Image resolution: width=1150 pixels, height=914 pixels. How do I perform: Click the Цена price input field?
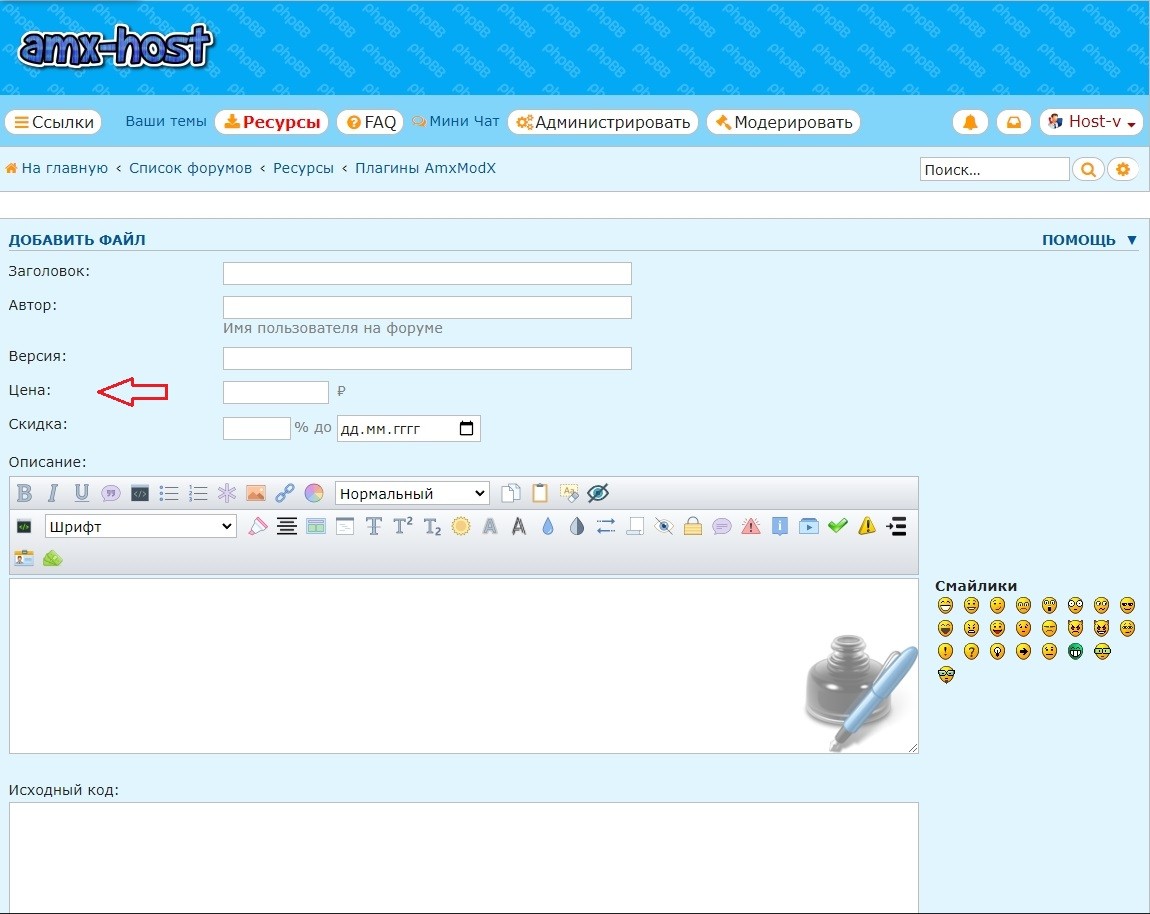click(x=275, y=392)
